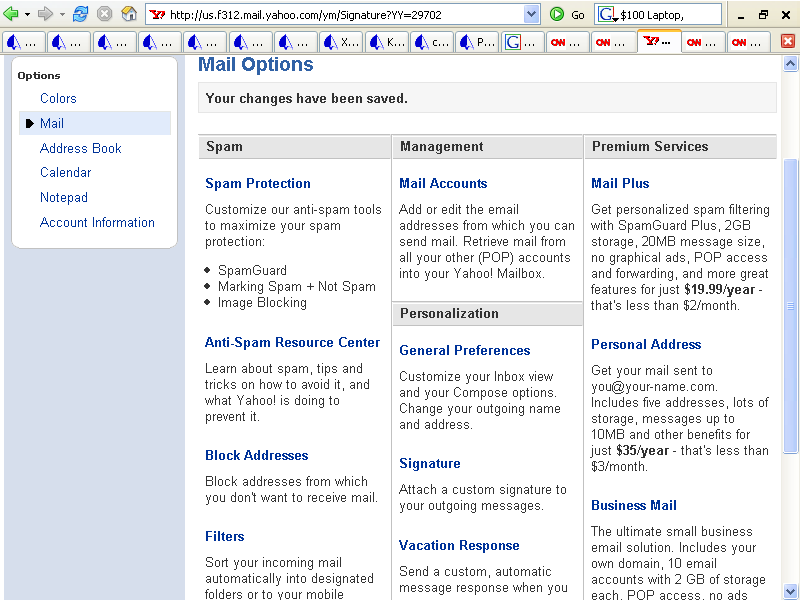Open Business Mail premium link
This screenshot has height=600, width=800.
click(x=634, y=505)
